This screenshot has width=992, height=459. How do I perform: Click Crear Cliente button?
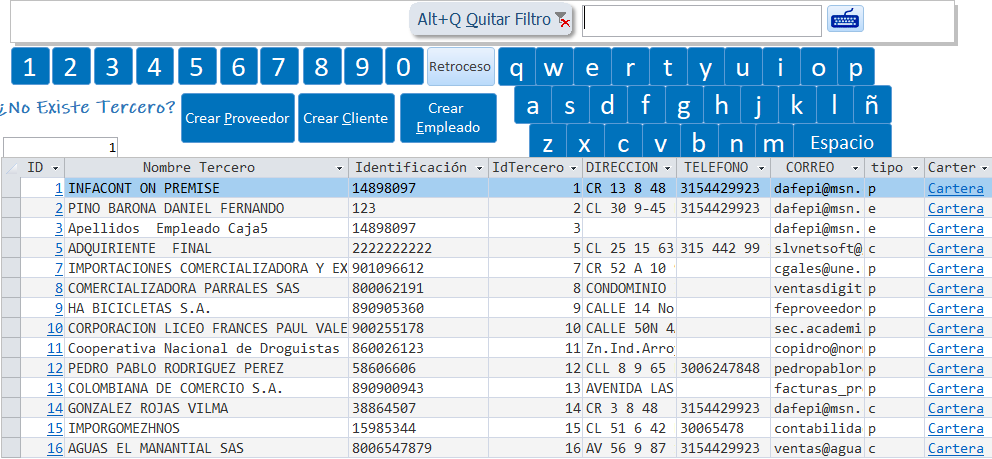click(x=345, y=118)
